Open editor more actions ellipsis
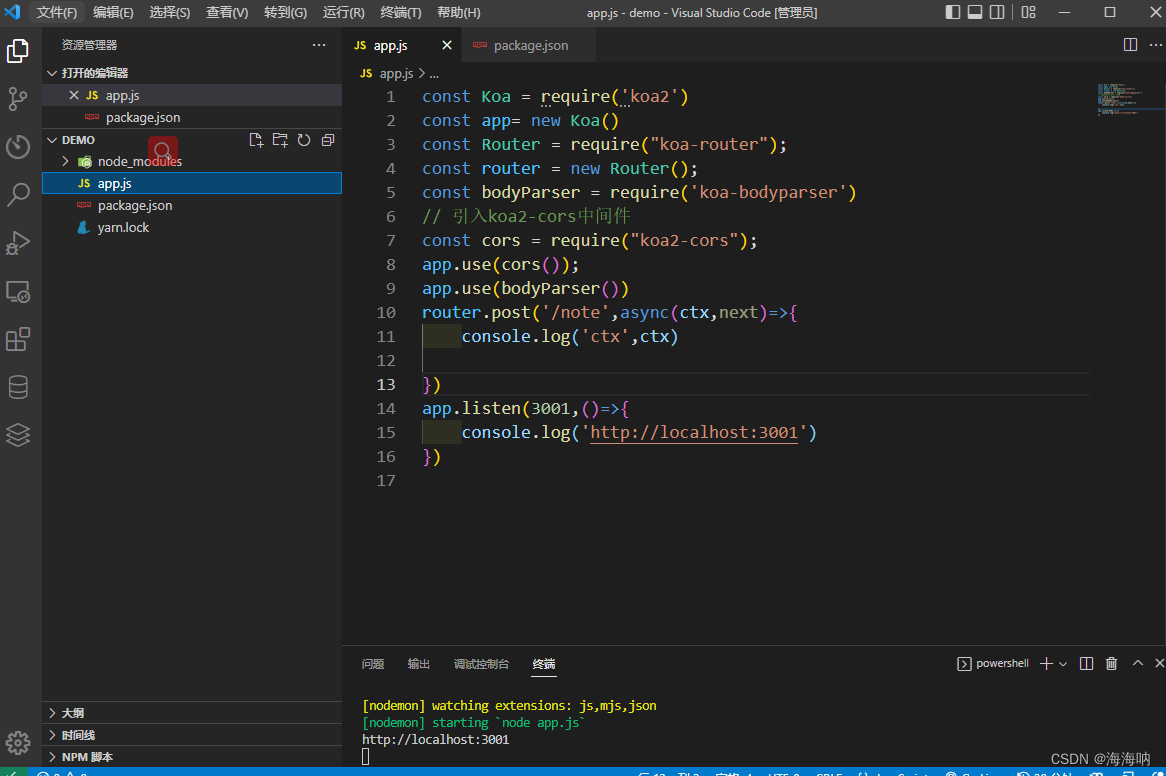Viewport: 1166px width, 776px height. [x=1156, y=45]
